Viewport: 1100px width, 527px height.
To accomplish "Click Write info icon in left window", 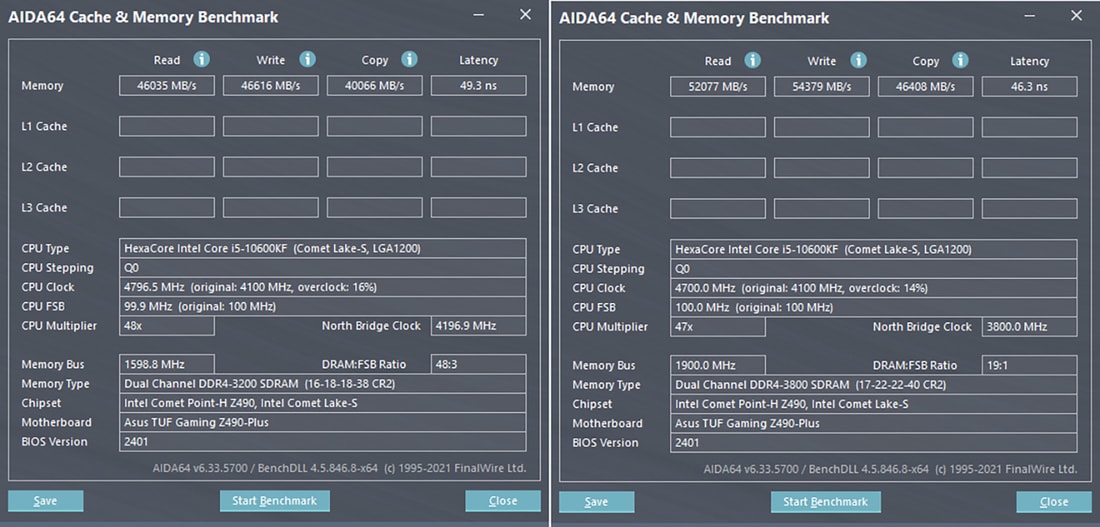I will 307,60.
